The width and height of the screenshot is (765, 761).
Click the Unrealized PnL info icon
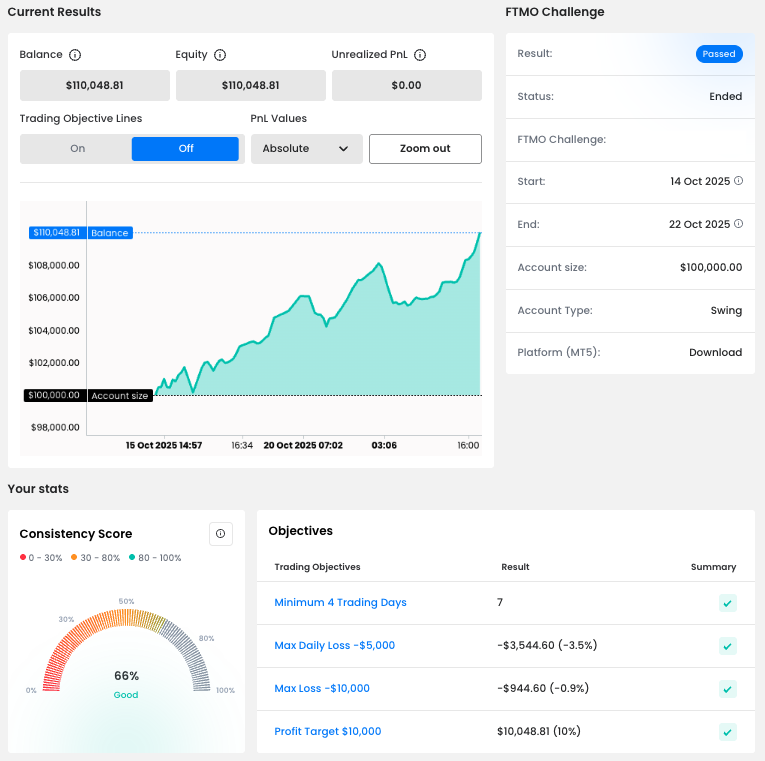pos(420,55)
